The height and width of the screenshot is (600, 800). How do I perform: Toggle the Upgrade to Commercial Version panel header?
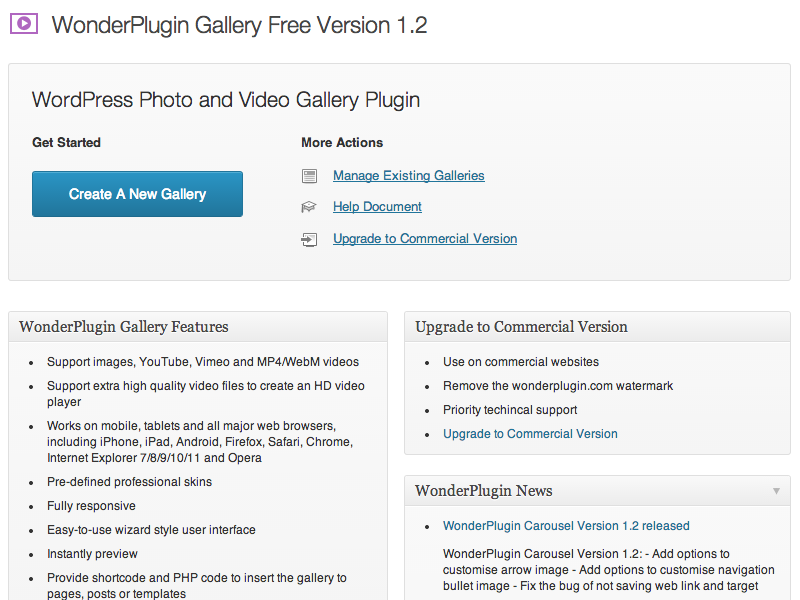(x=597, y=327)
